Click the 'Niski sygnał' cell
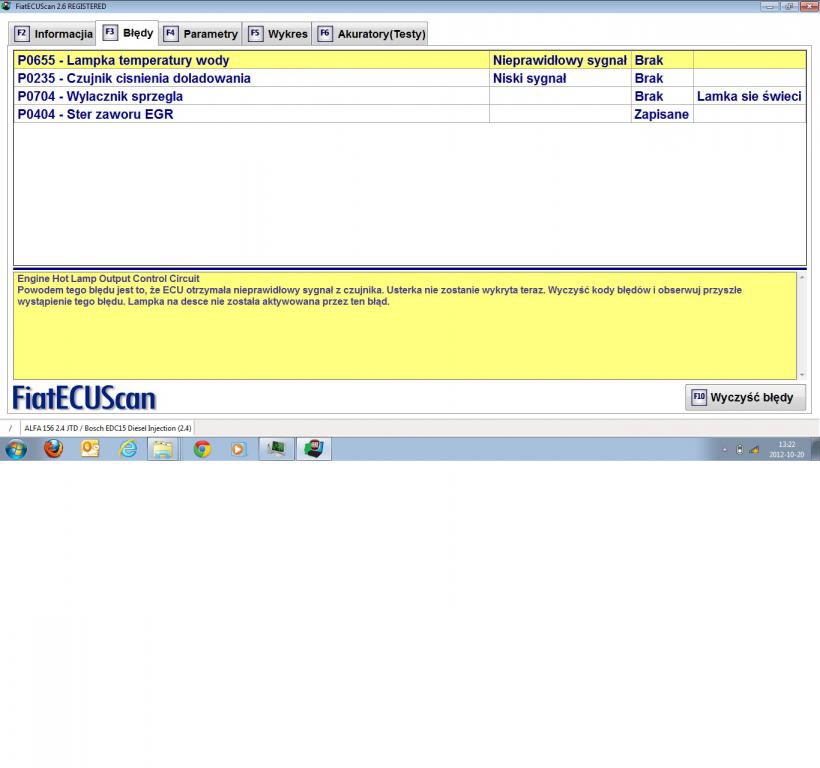This screenshot has height=768, width=820. click(560, 78)
